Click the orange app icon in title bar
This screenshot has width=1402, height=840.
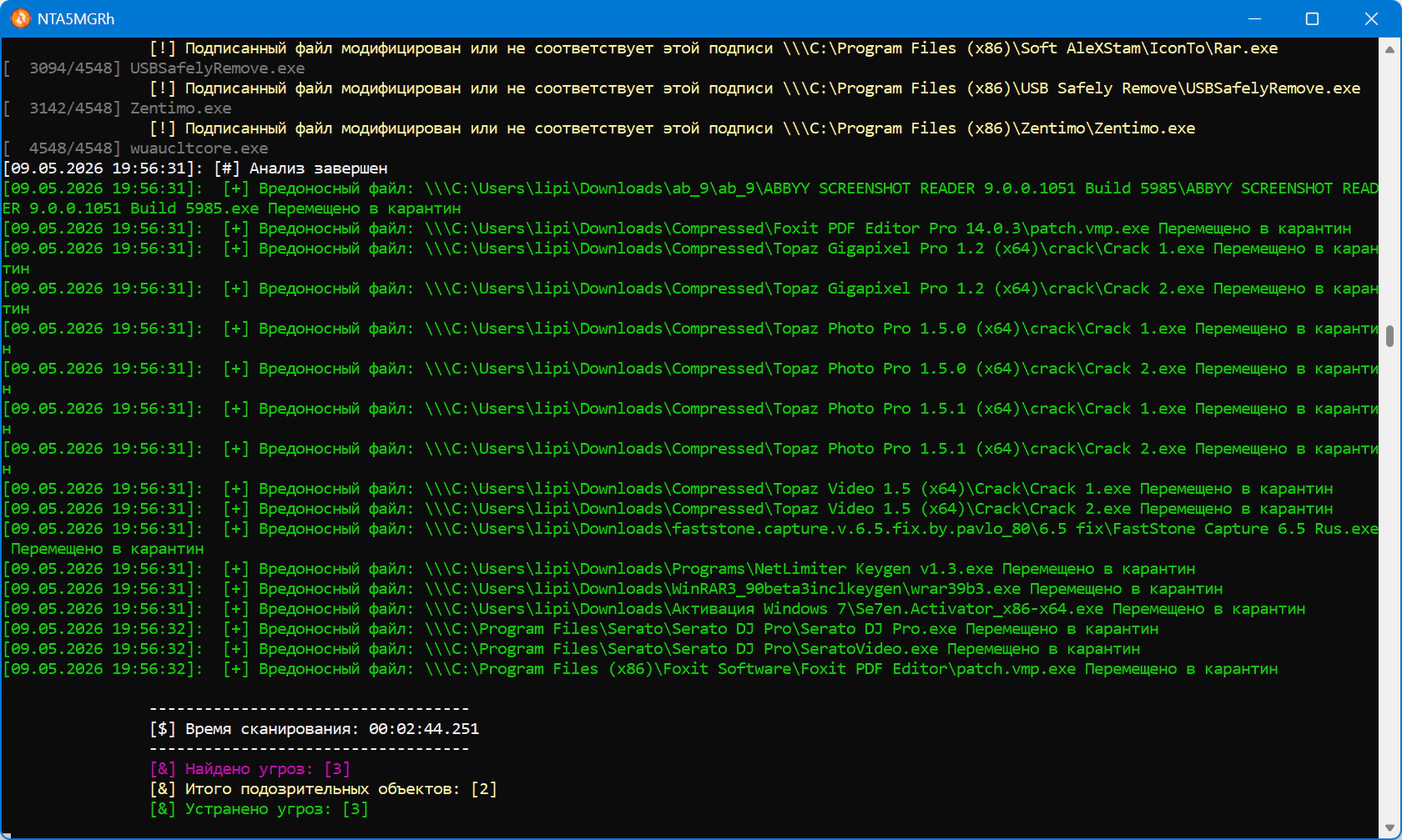(20, 18)
